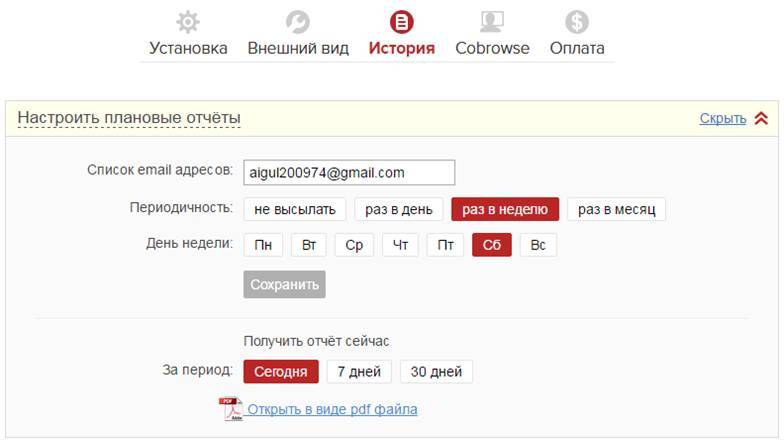This screenshot has height=441, width=784.
Task: Set report period to 30 дней
Action: coord(436,372)
